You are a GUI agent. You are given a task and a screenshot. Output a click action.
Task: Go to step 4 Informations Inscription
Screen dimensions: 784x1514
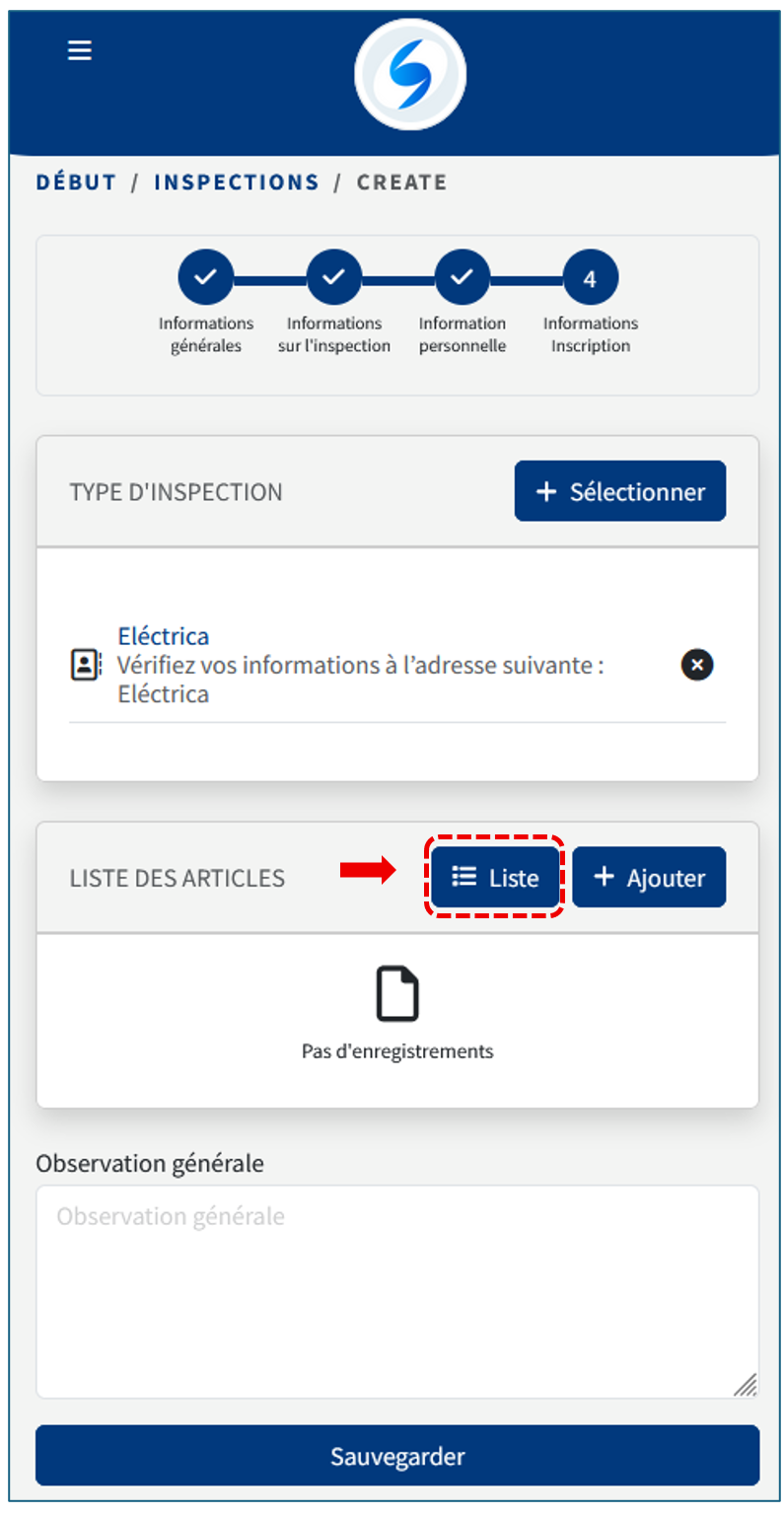coord(590,279)
